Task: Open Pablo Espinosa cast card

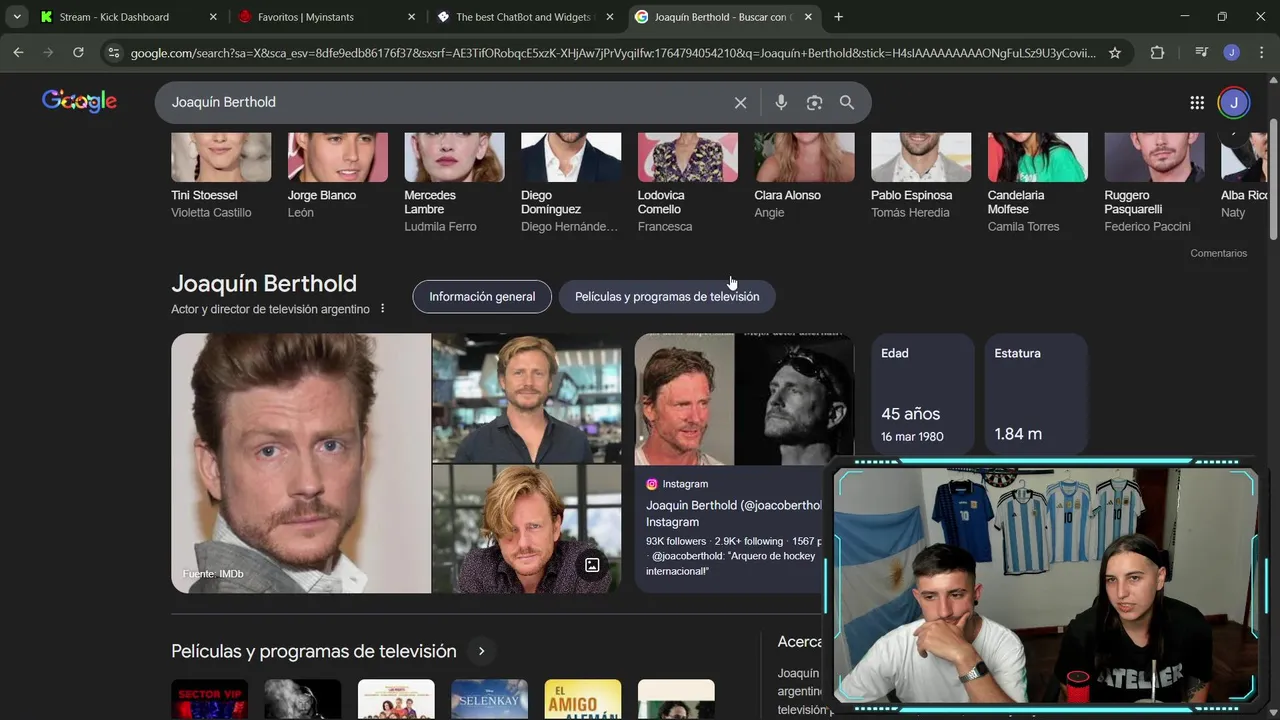Action: pyautogui.click(x=921, y=176)
